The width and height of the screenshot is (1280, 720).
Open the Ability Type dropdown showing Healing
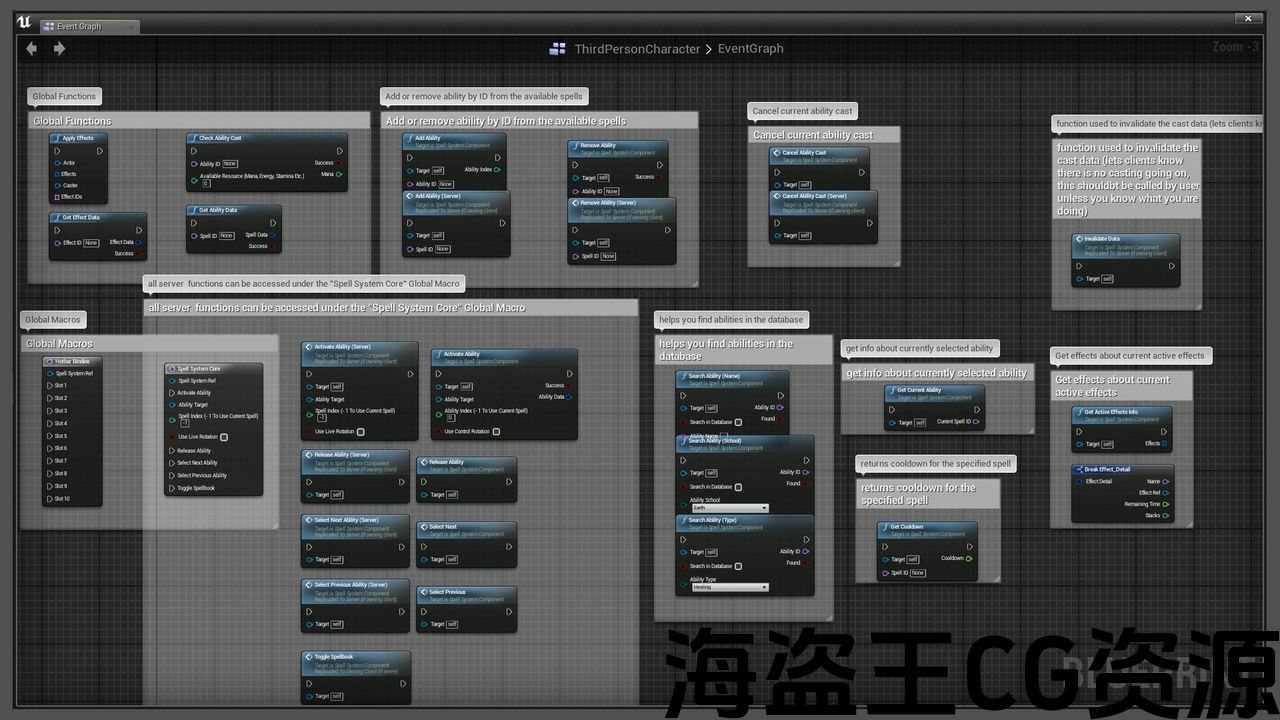(729, 587)
